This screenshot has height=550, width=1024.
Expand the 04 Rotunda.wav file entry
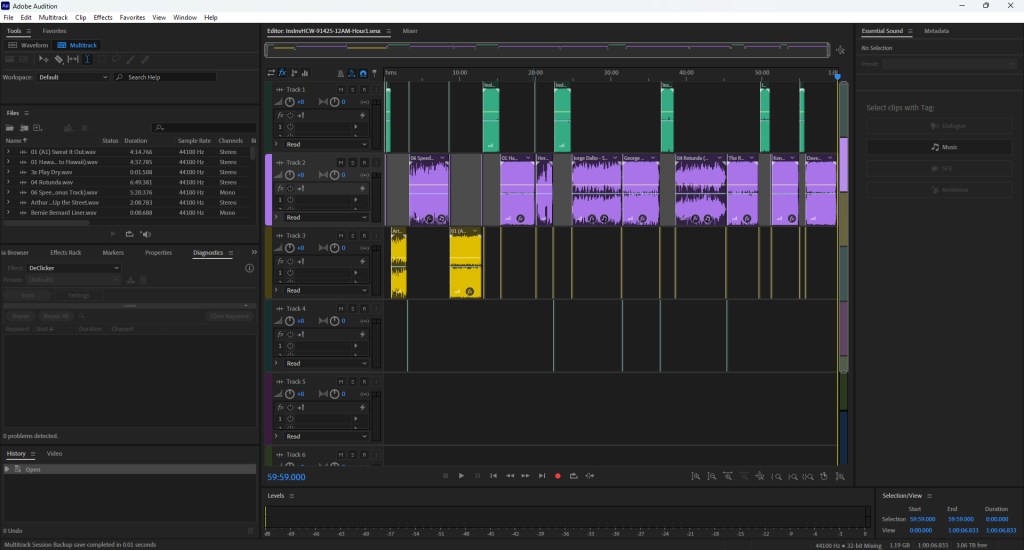pyautogui.click(x=8, y=182)
